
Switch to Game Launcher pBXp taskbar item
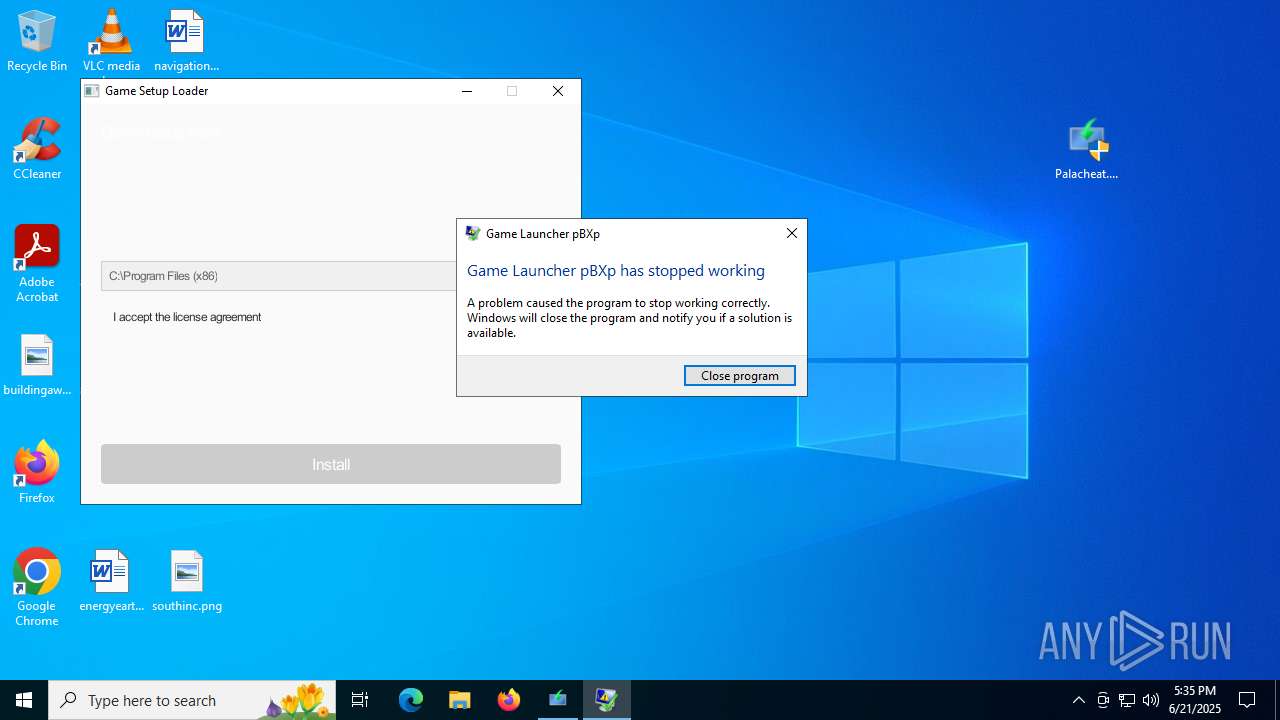tap(606, 700)
